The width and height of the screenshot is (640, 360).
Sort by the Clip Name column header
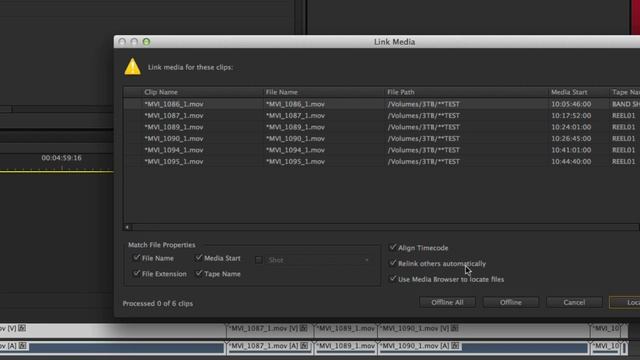161,92
